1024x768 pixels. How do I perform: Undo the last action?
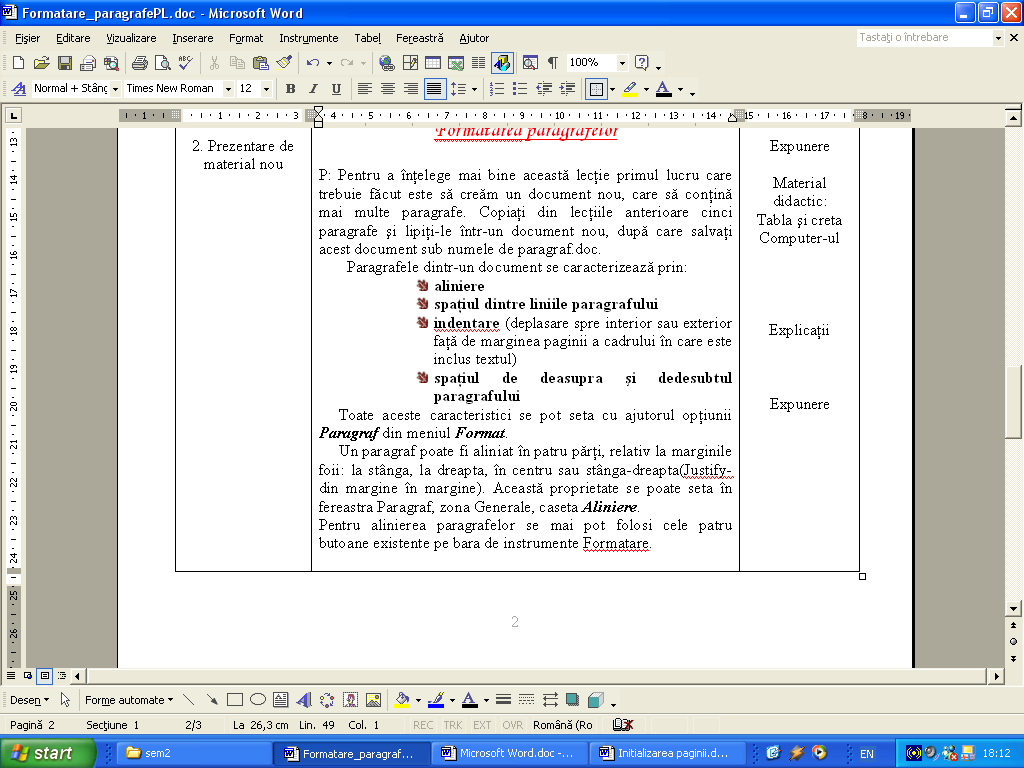(313, 63)
